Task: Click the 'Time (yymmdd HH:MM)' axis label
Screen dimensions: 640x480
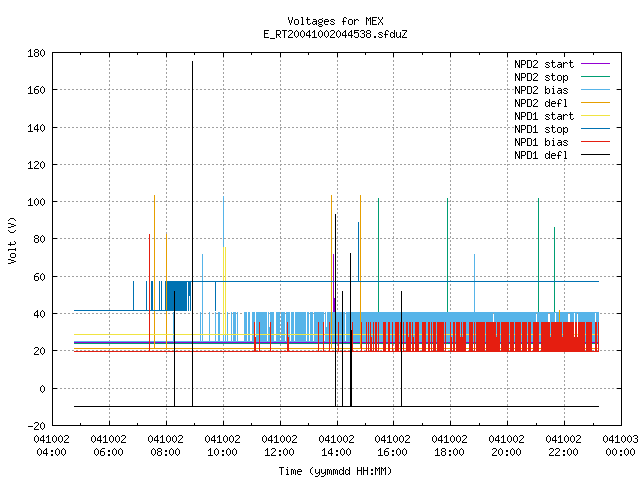Action: click(335, 471)
